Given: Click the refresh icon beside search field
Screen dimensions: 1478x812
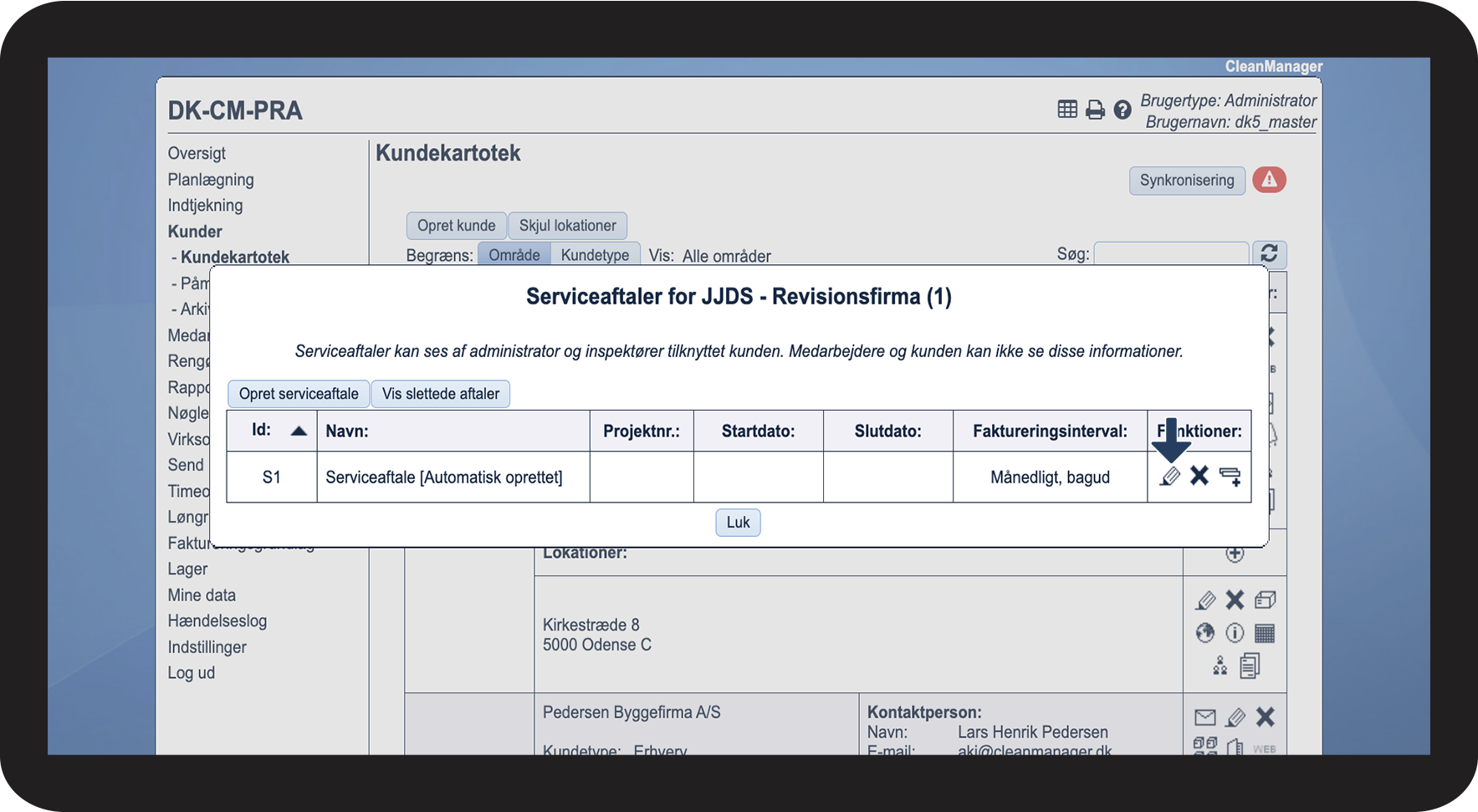Looking at the screenshot, I should (1269, 254).
